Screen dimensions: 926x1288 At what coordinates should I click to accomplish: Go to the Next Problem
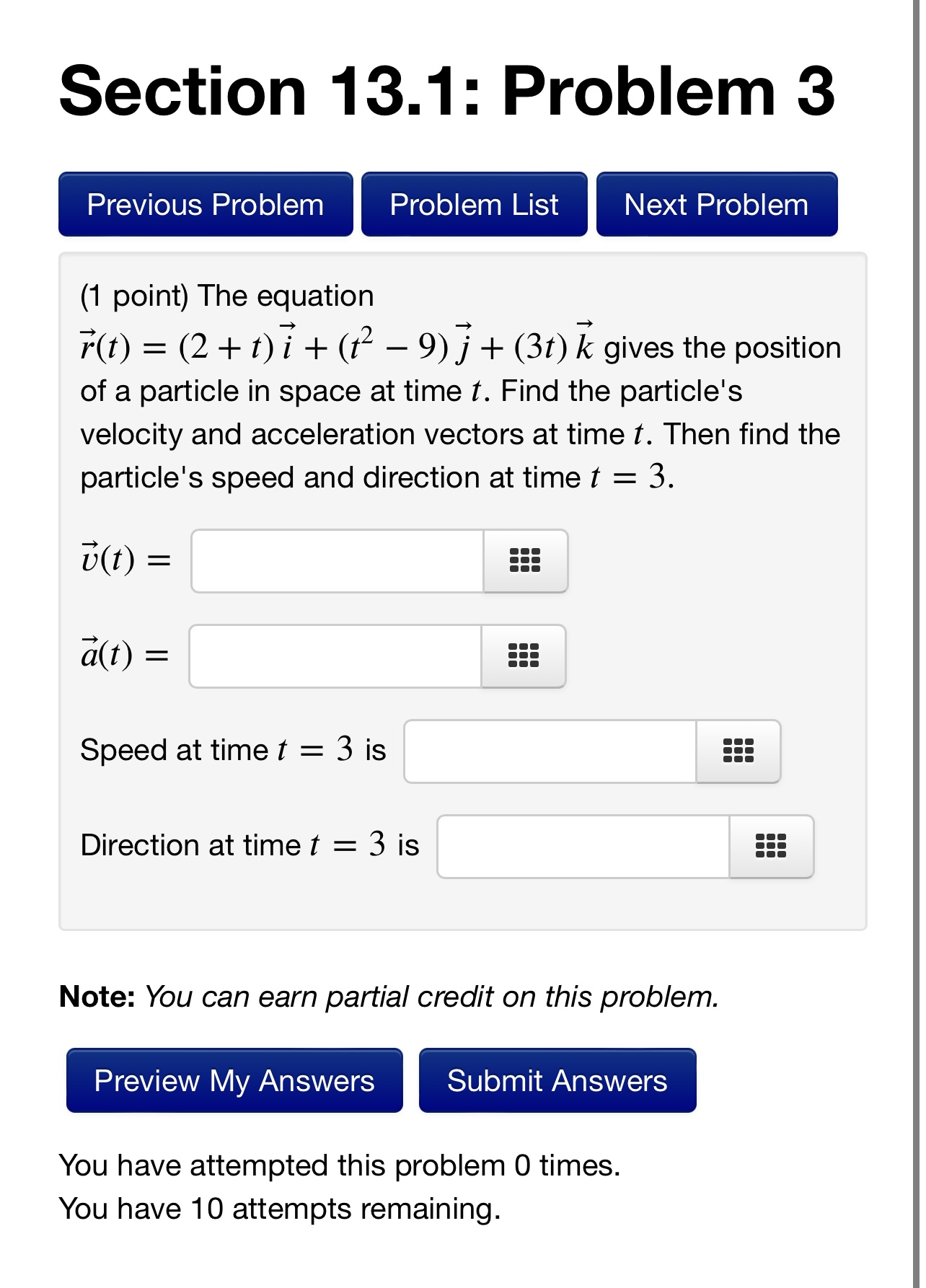click(715, 204)
